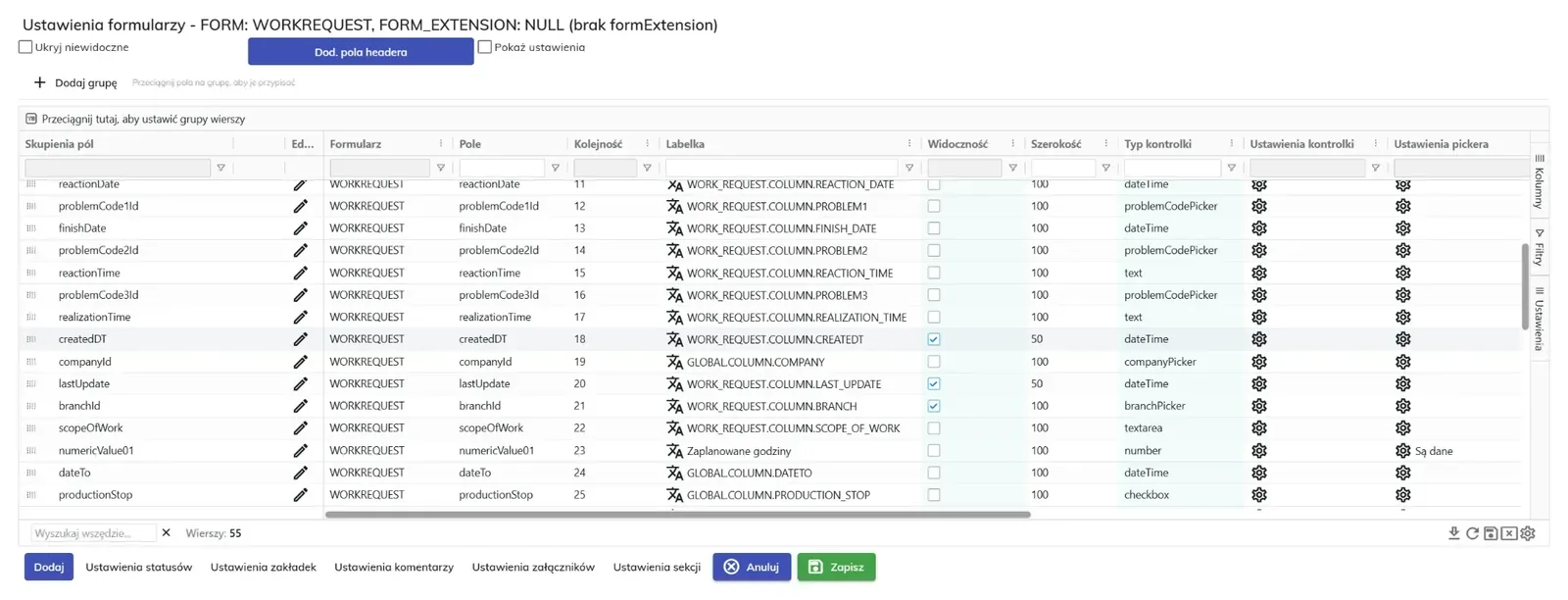The image size is (1568, 600).
Task: Open the Filtry side panel tab
Action: click(x=1540, y=247)
